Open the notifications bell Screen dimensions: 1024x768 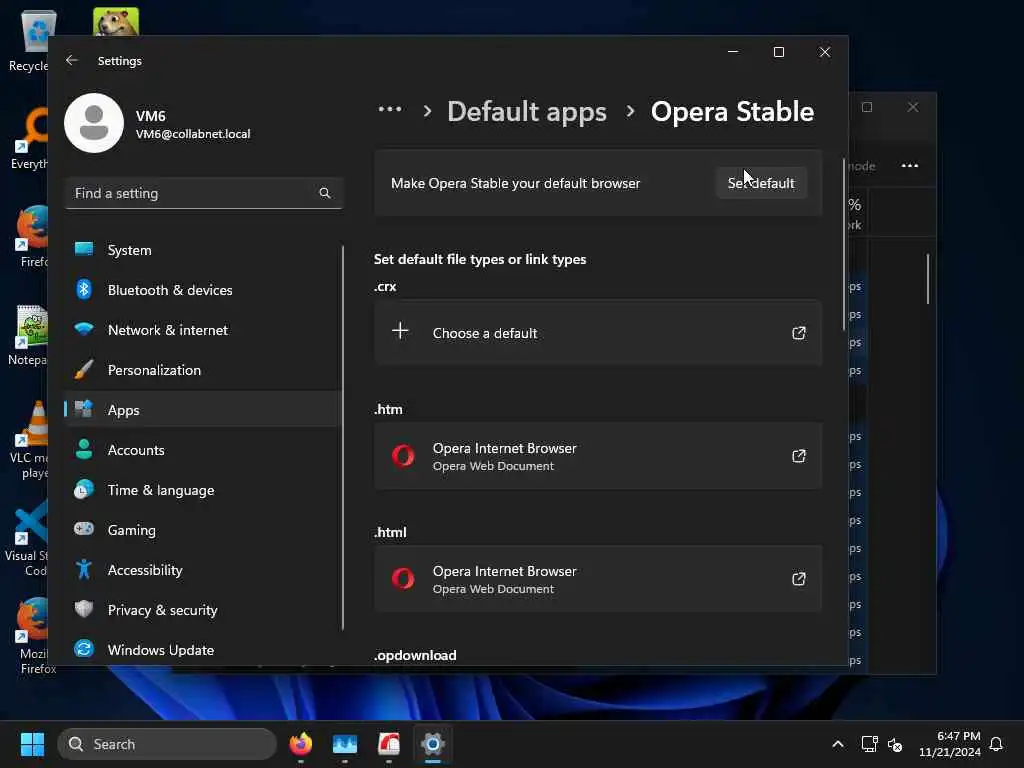point(996,744)
